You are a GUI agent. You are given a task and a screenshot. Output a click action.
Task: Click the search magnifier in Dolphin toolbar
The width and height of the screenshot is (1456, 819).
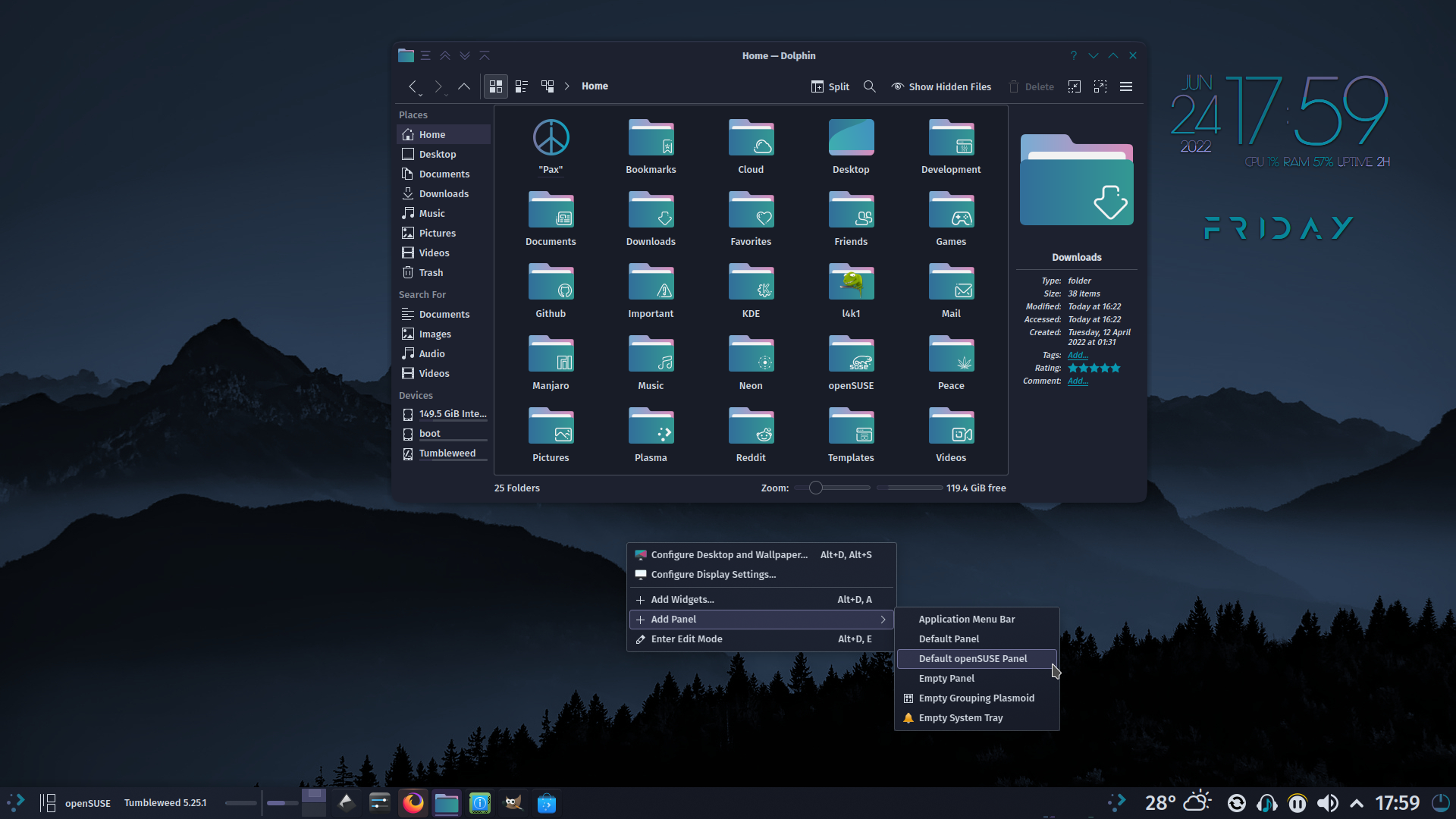tap(870, 86)
